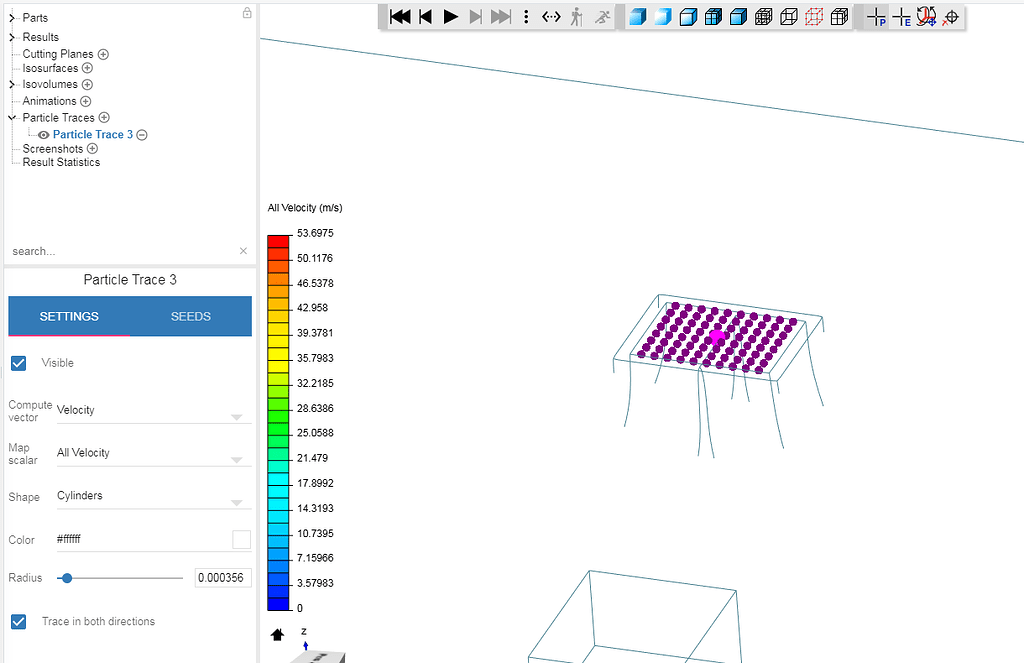
Task: Add a new Cutting Plane with plus button
Action: [105, 53]
